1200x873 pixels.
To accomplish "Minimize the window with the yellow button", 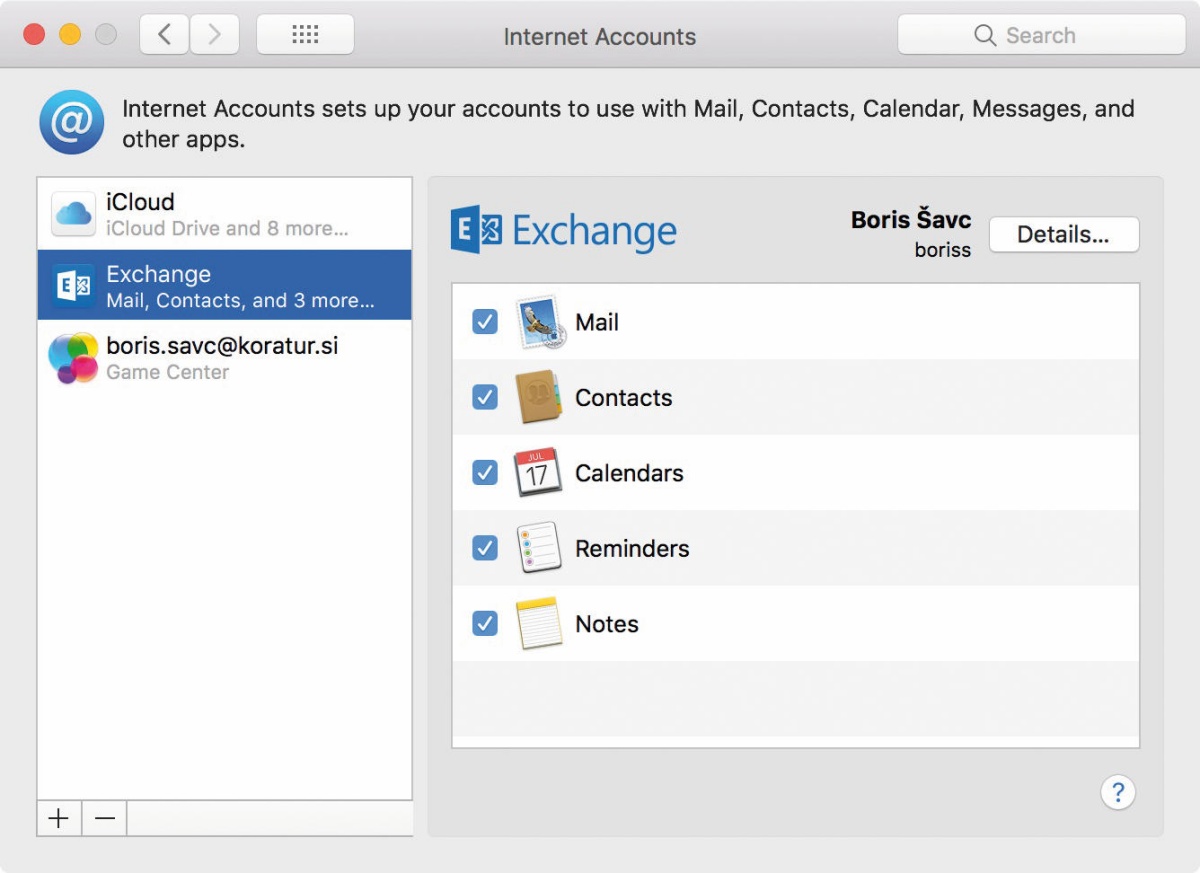I will (70, 35).
